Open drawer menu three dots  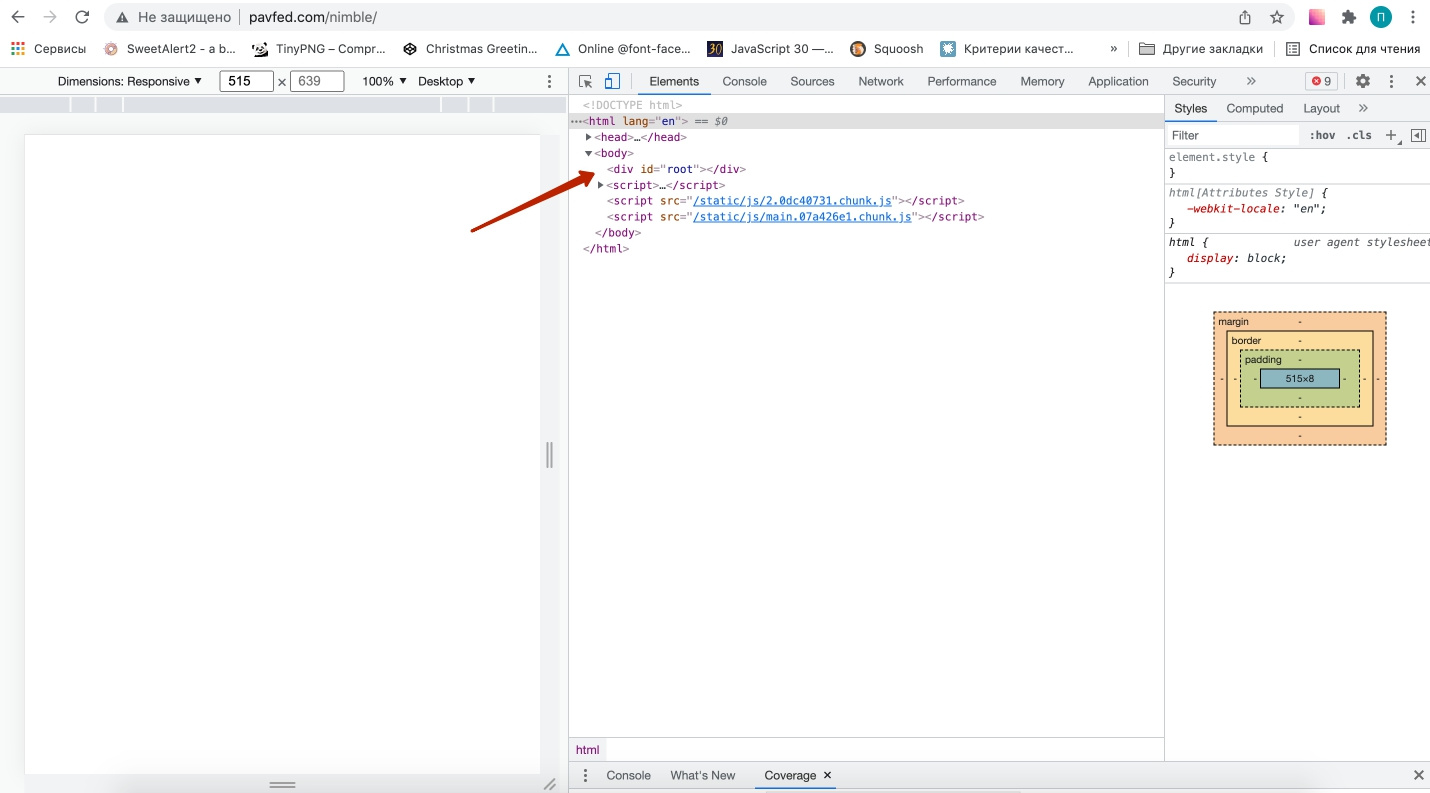tap(585, 775)
